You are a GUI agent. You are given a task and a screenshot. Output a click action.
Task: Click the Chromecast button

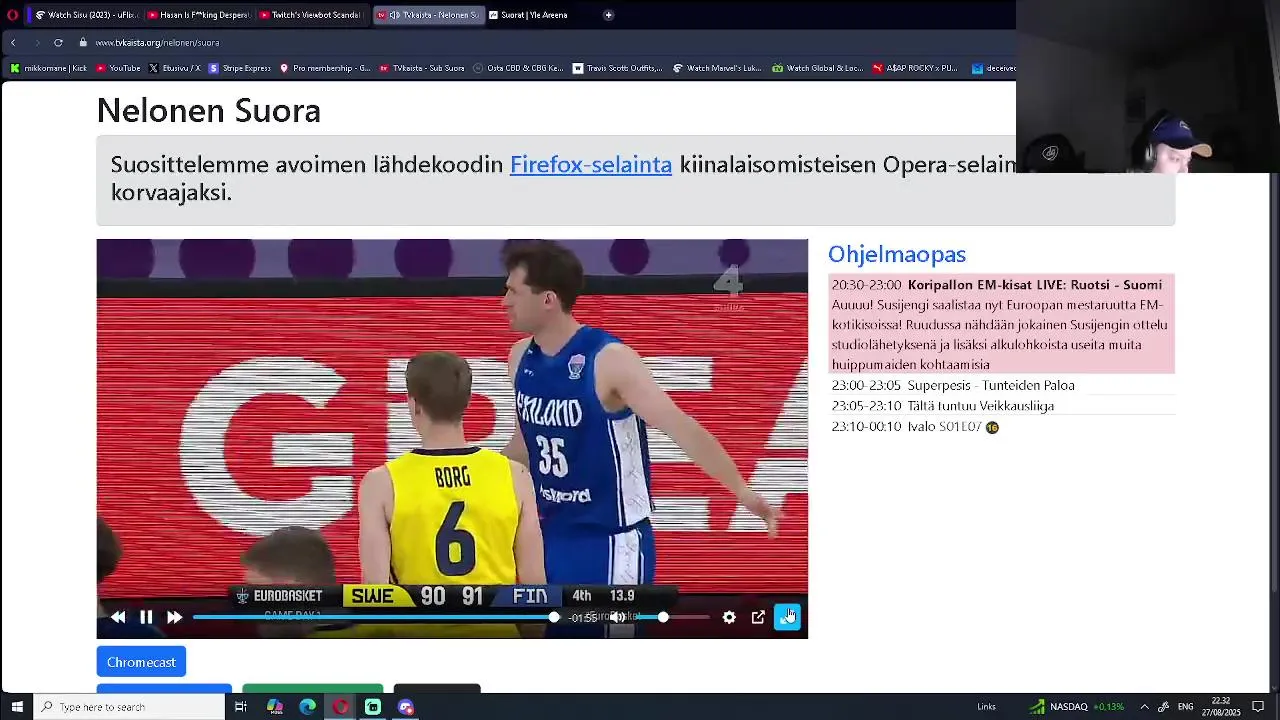141,662
